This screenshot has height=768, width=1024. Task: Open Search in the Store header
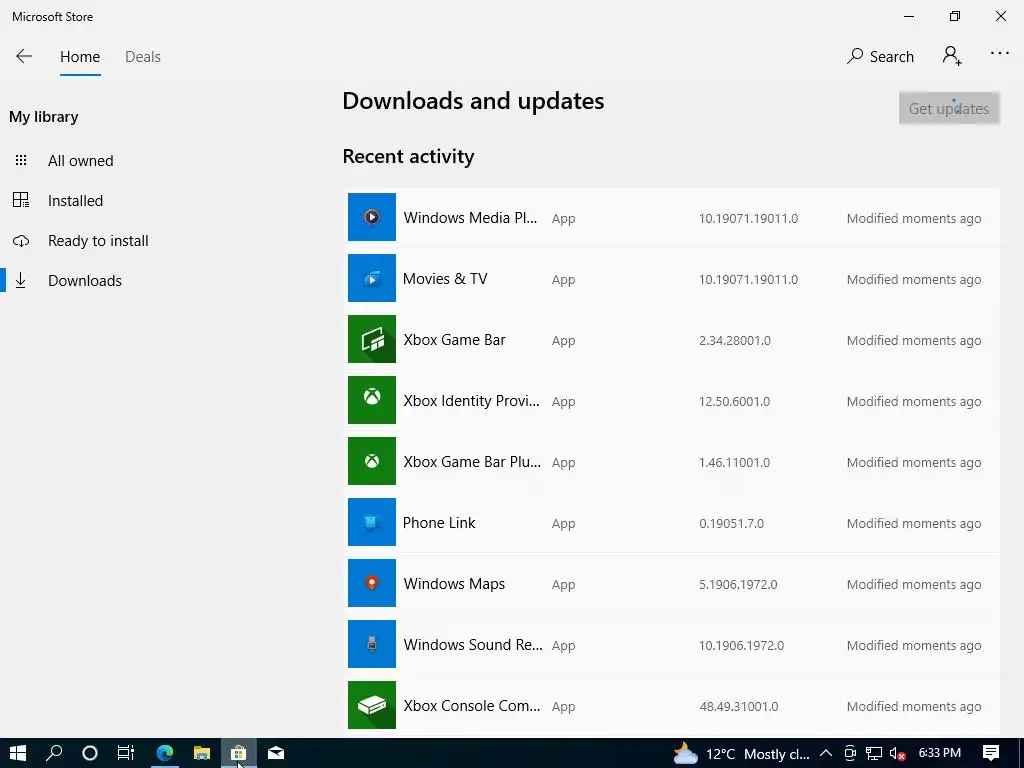tap(880, 57)
